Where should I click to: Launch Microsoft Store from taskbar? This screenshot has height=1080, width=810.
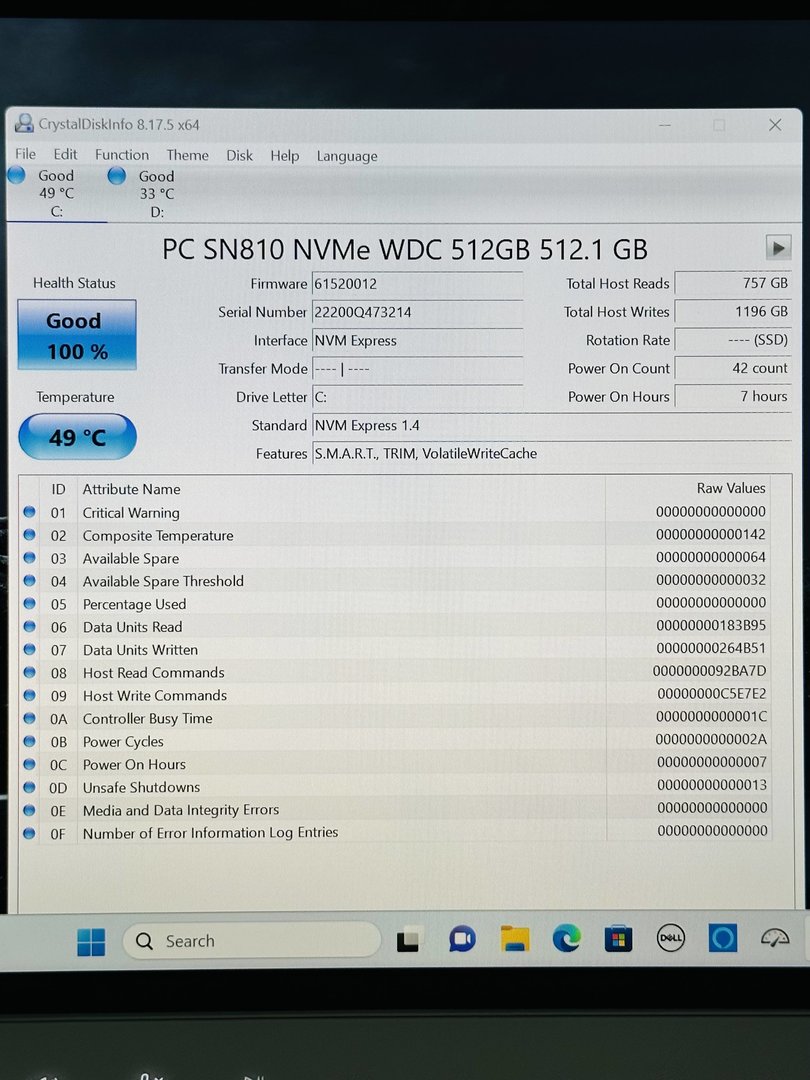click(618, 939)
